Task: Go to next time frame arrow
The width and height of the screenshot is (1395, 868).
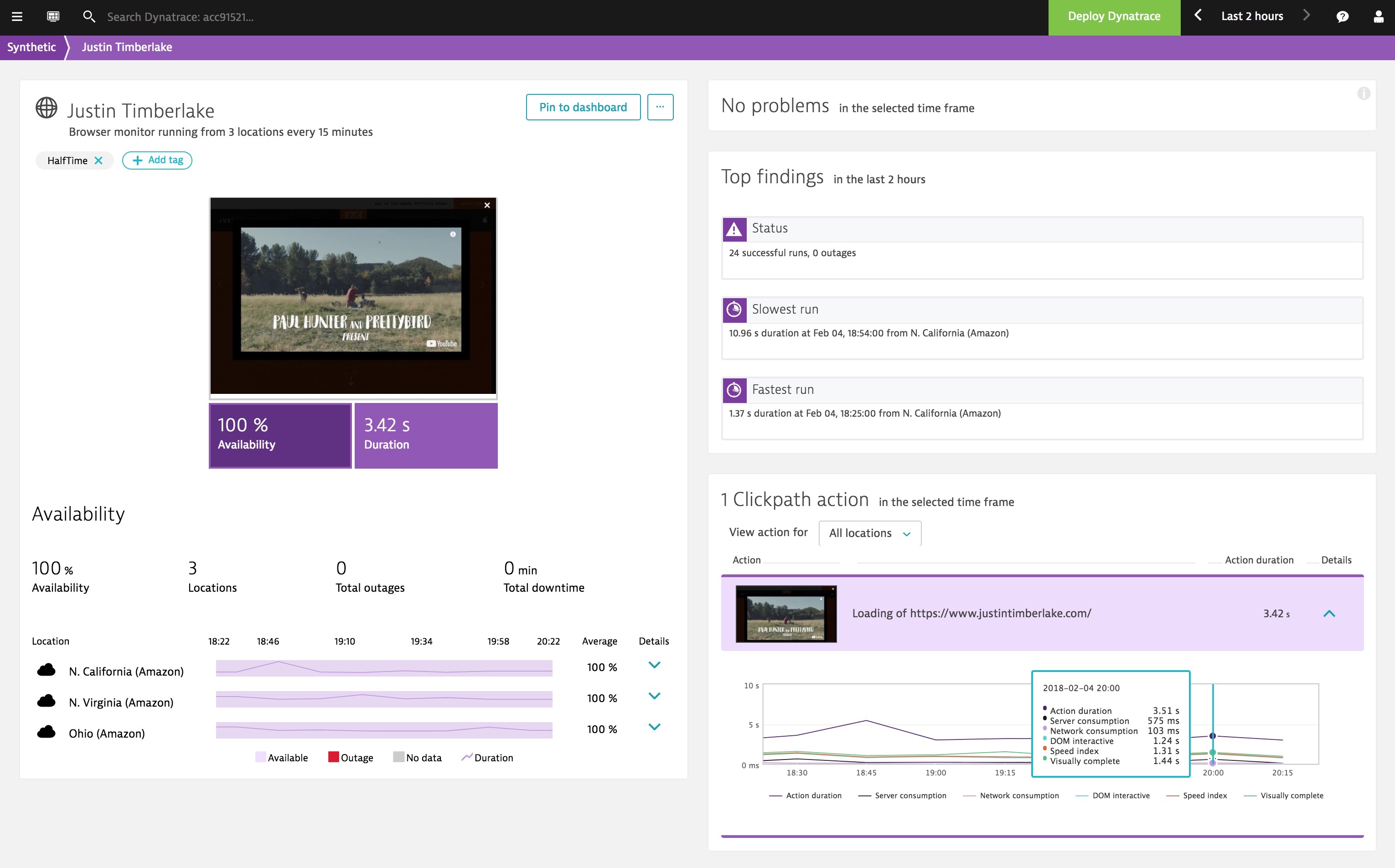Action: (x=1307, y=16)
